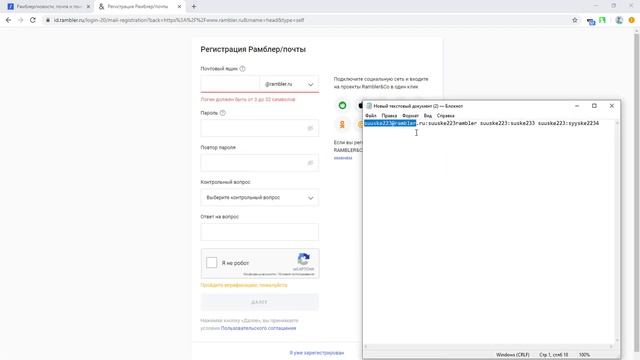Click the Стр 1, стлб position indicator

pos(553,355)
